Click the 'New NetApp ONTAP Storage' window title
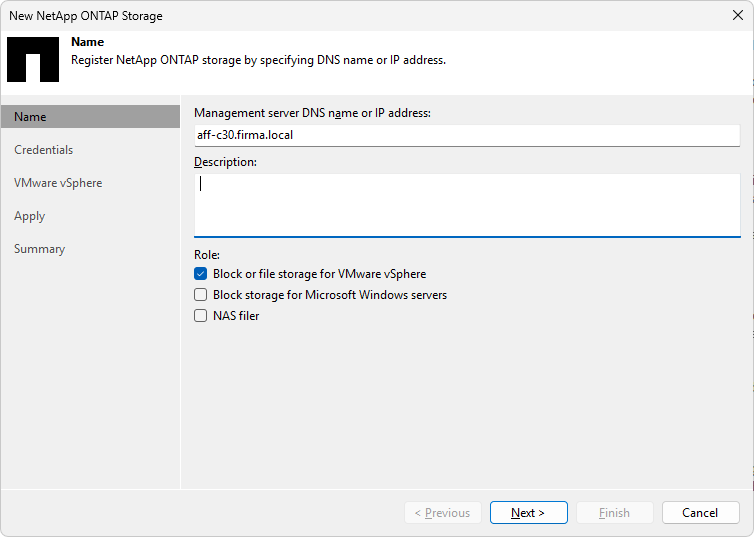754x537 pixels. coord(86,16)
